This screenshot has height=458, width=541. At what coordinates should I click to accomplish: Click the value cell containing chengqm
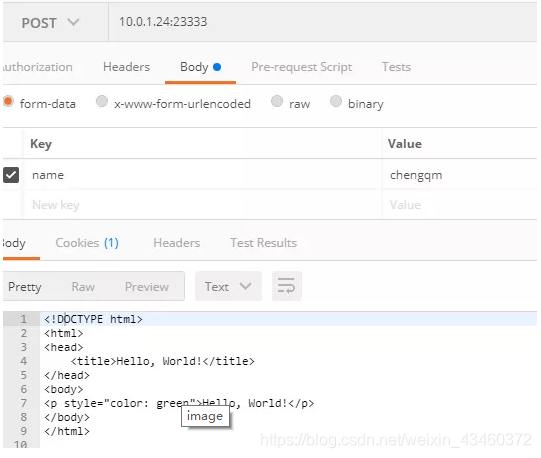click(460, 175)
